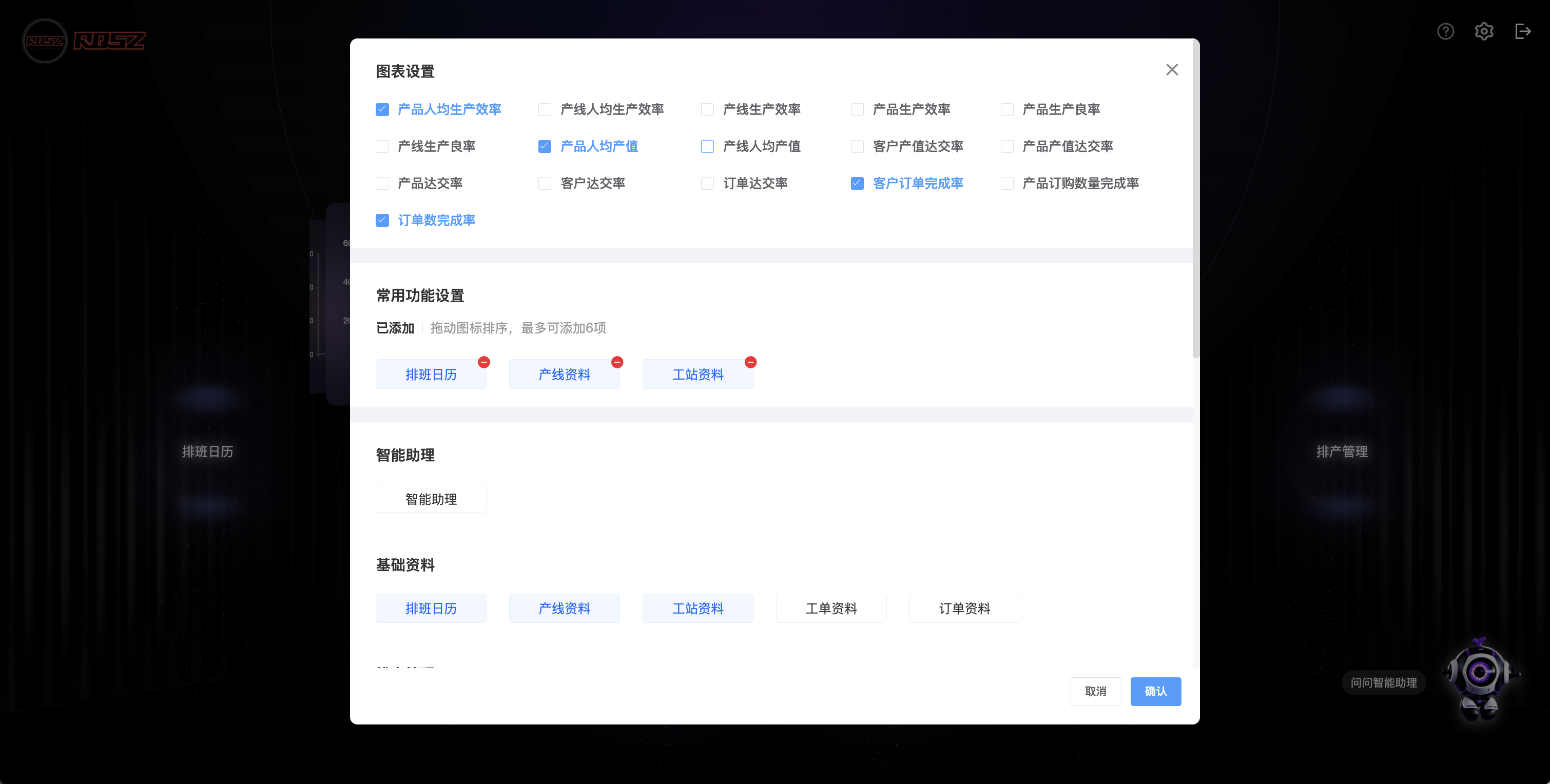Screen dimensions: 1550x784
Task: Tick the 订单达交率 checkbox
Action: click(707, 184)
